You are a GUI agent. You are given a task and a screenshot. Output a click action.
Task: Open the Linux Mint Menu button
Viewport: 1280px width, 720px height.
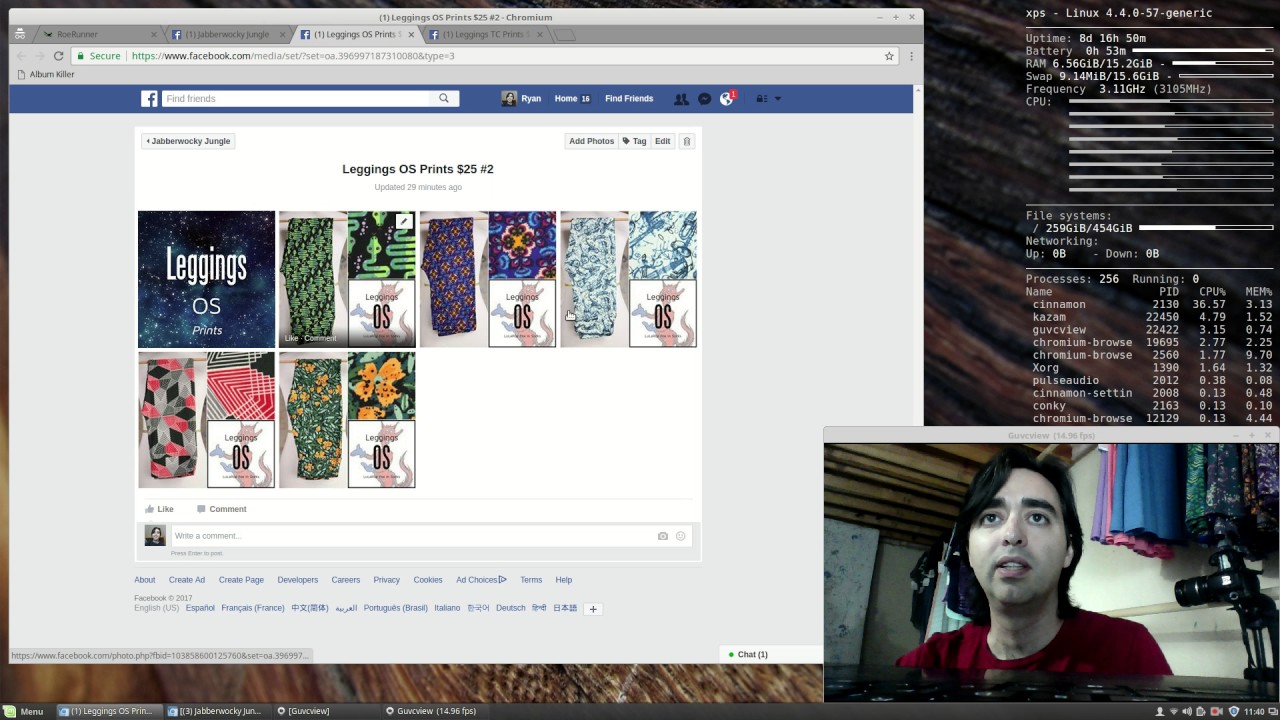coord(24,711)
